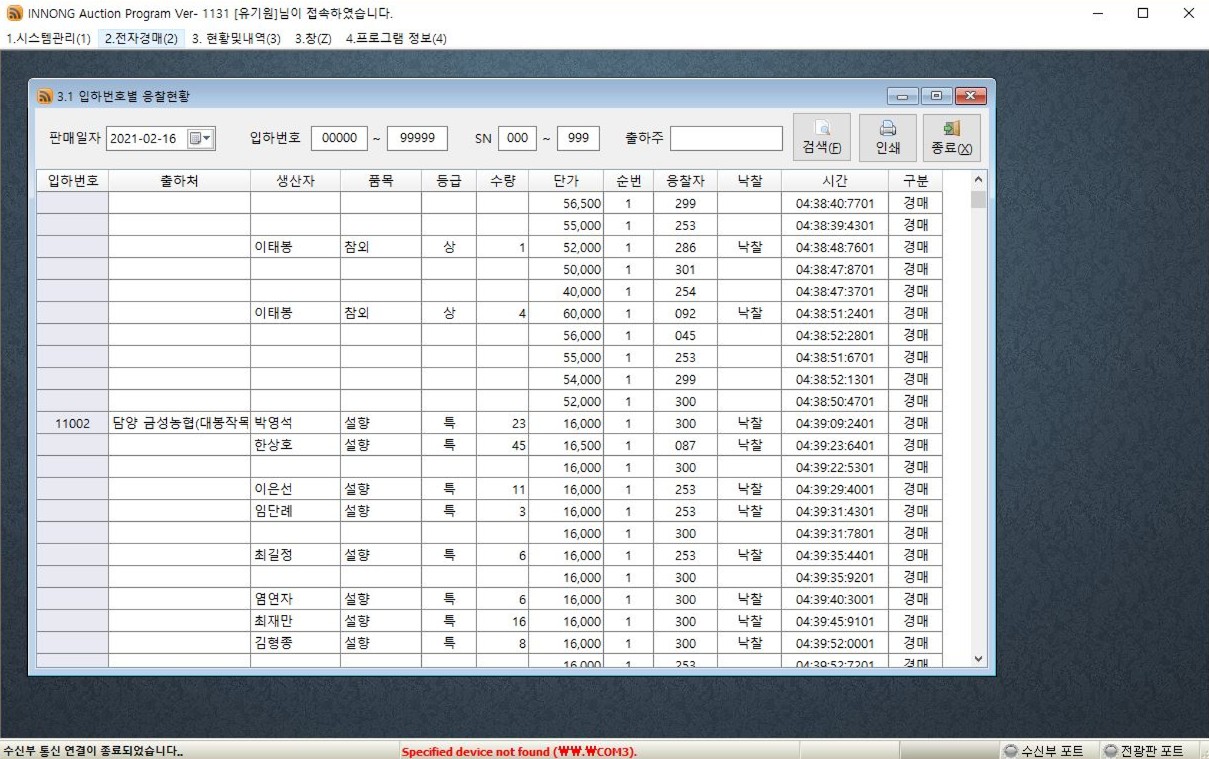Open the 판매일자 date picker dropdown
The image size is (1209, 759).
(203, 139)
